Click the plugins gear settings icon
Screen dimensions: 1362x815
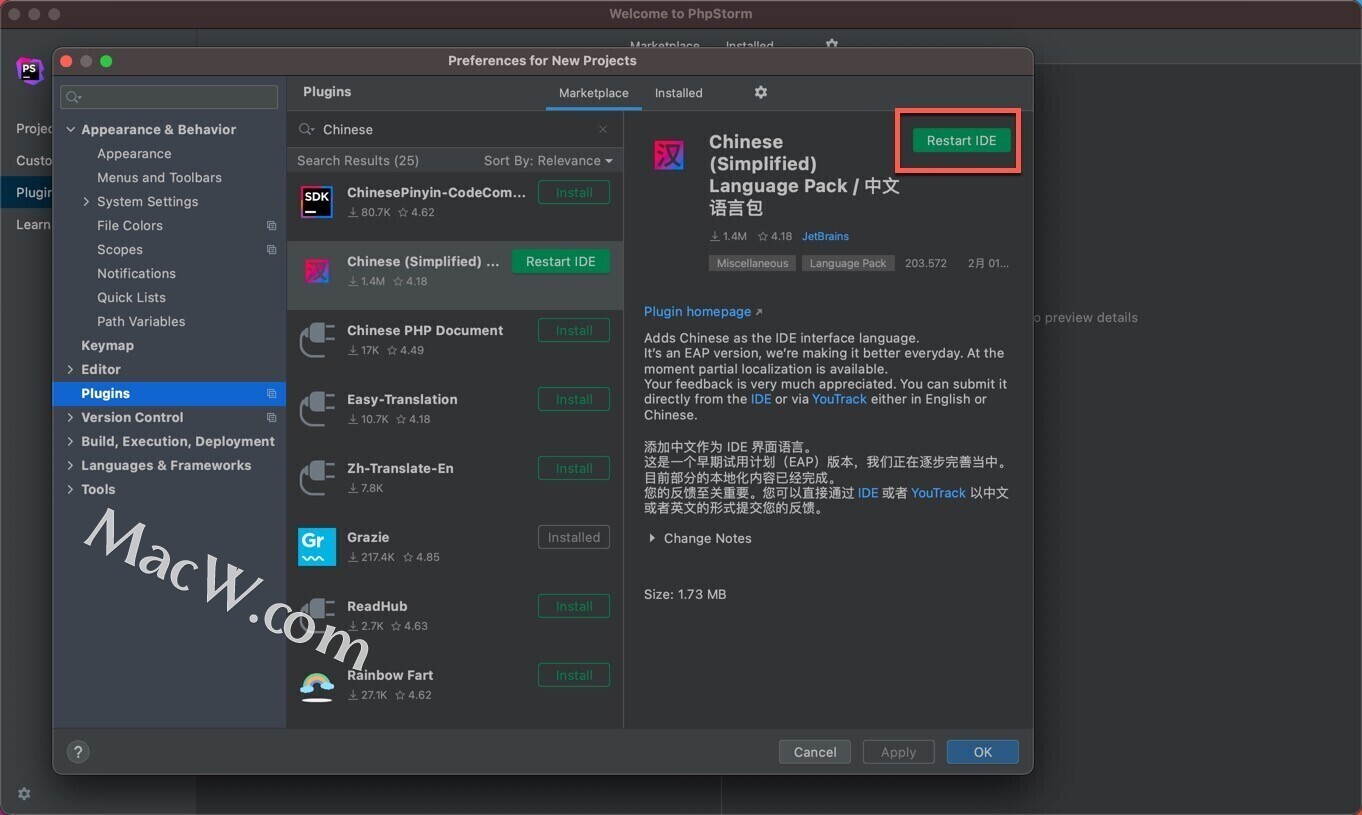(x=760, y=92)
